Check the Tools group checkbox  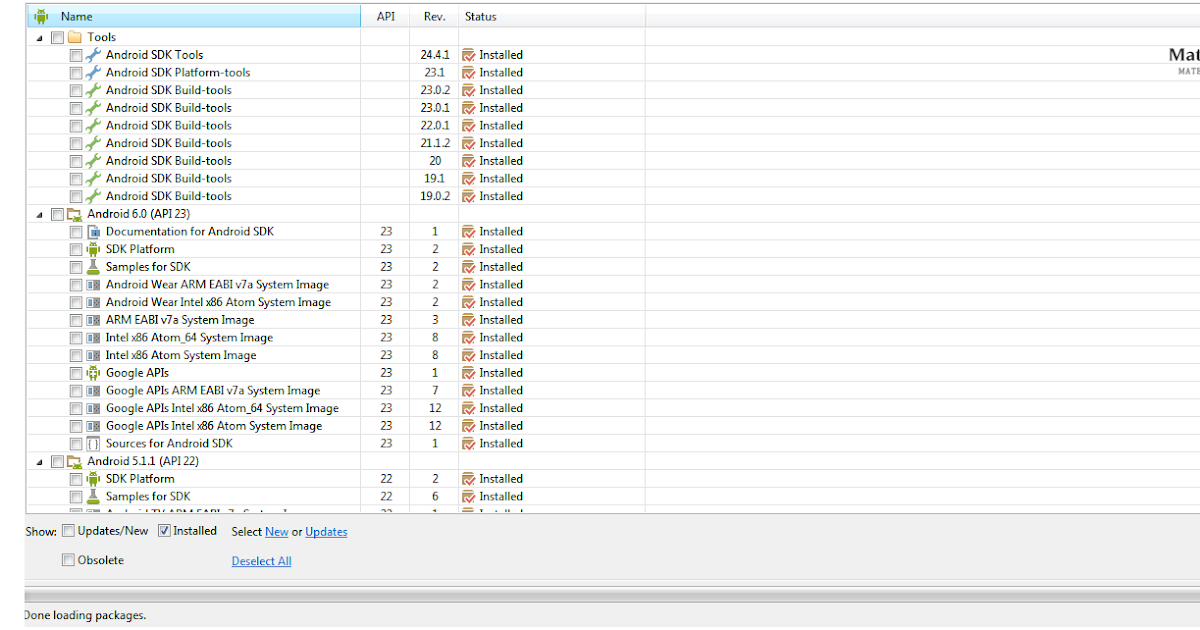(57, 37)
